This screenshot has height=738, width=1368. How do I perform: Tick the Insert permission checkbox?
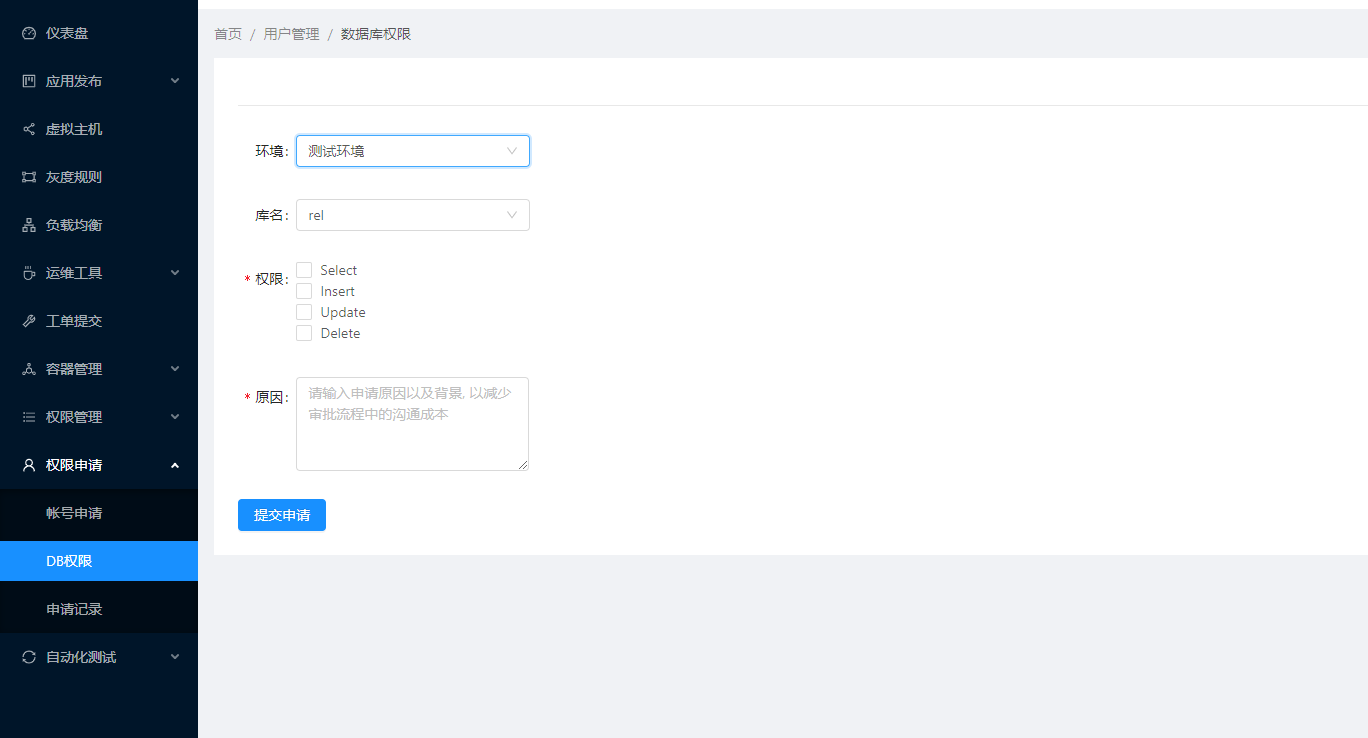click(304, 291)
